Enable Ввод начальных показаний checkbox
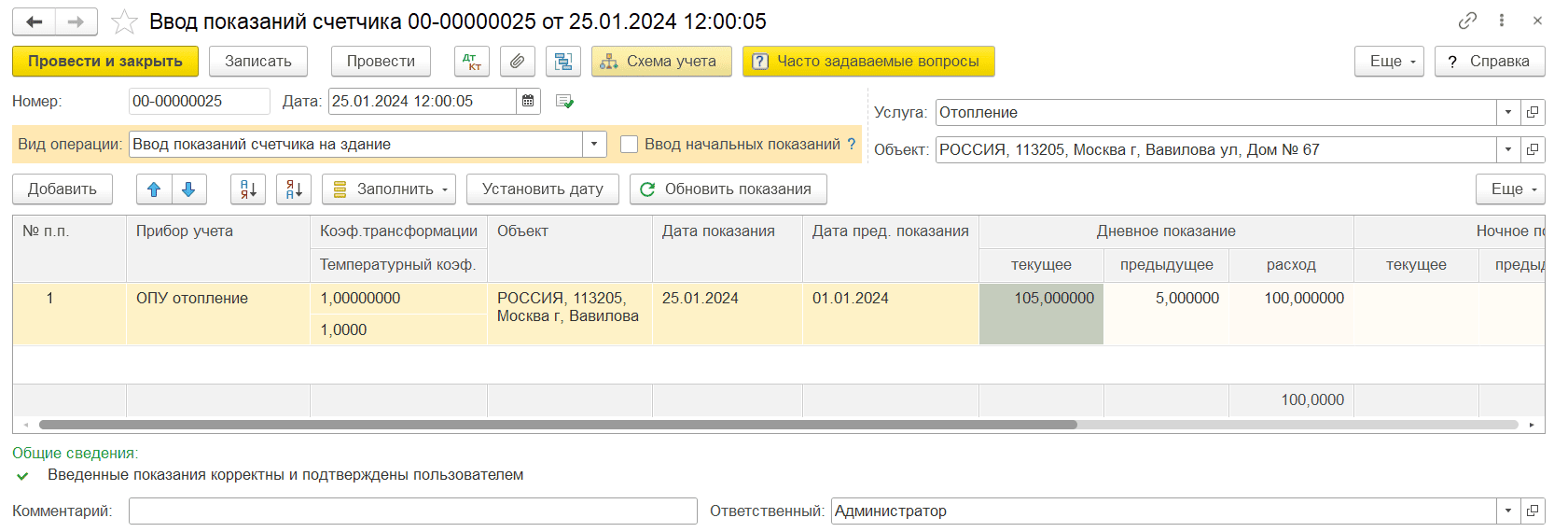Image resolution: width=1568 pixels, height=532 pixels. pyautogui.click(x=630, y=144)
